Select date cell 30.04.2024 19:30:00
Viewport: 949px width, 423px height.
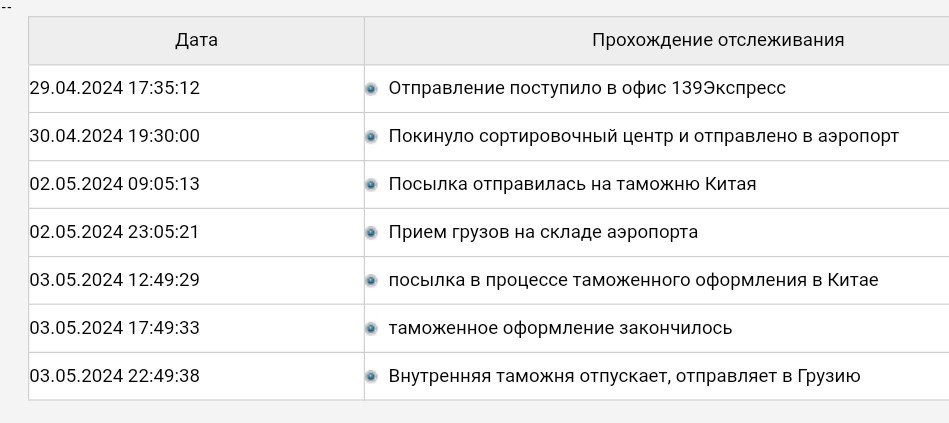(x=196, y=136)
